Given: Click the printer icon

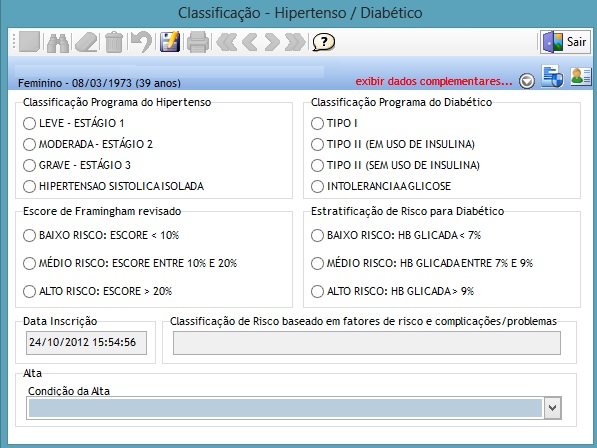Looking at the screenshot, I should tap(198, 42).
